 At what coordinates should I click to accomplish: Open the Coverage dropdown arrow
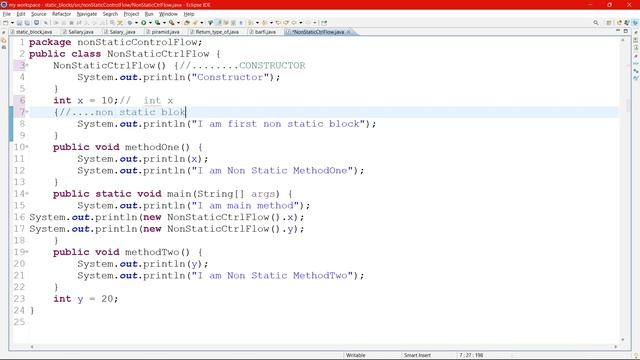pyautogui.click(x=164, y=23)
